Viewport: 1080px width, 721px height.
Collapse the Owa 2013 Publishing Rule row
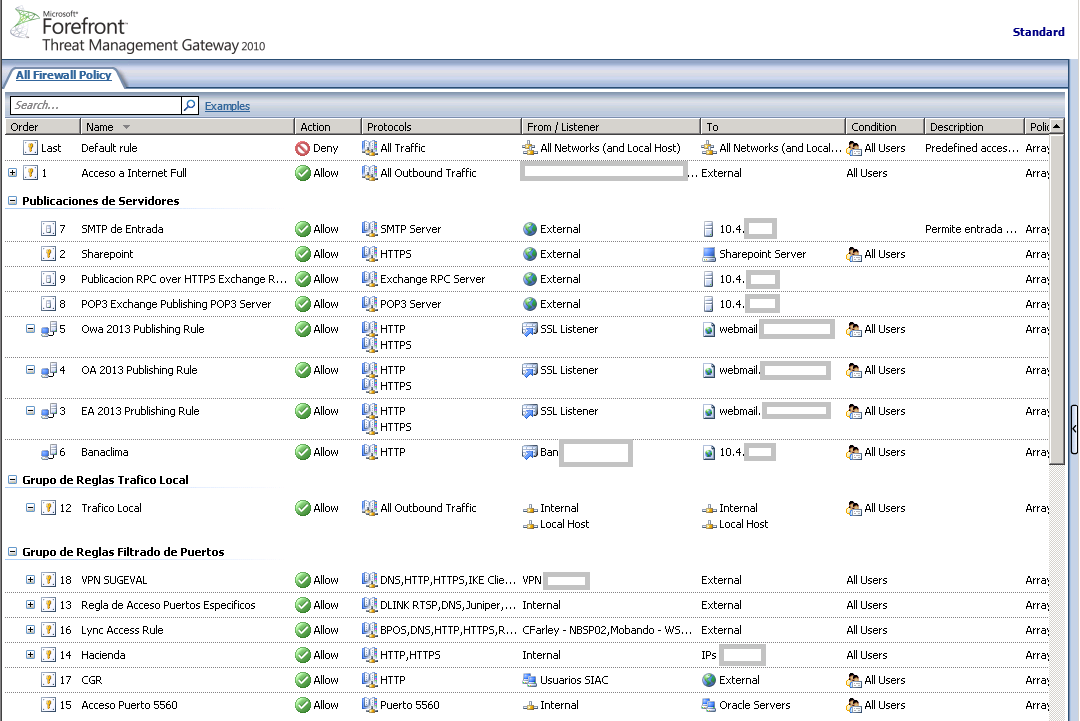pos(30,328)
